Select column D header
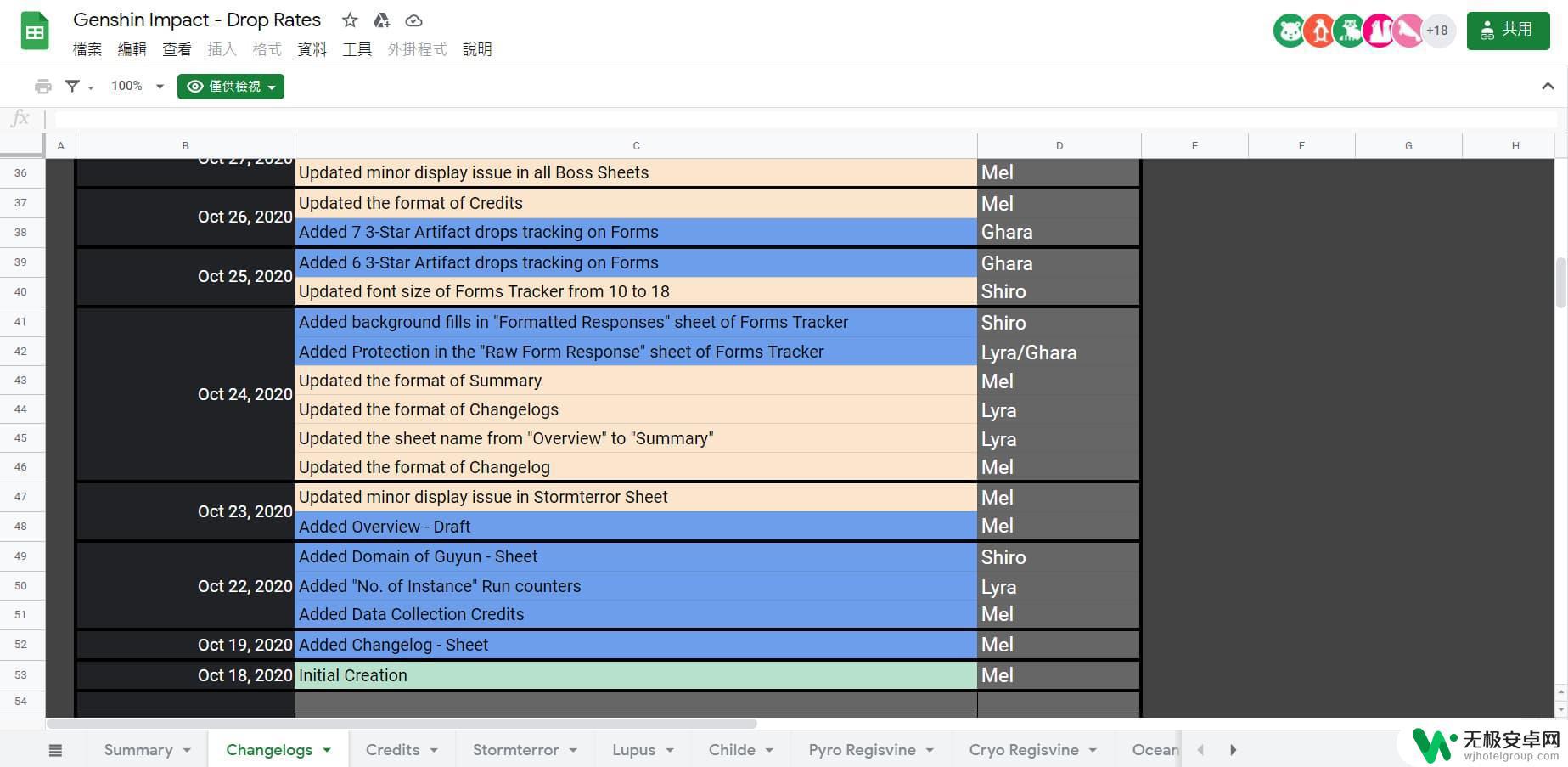The width and height of the screenshot is (1568, 767). pyautogui.click(x=1059, y=146)
